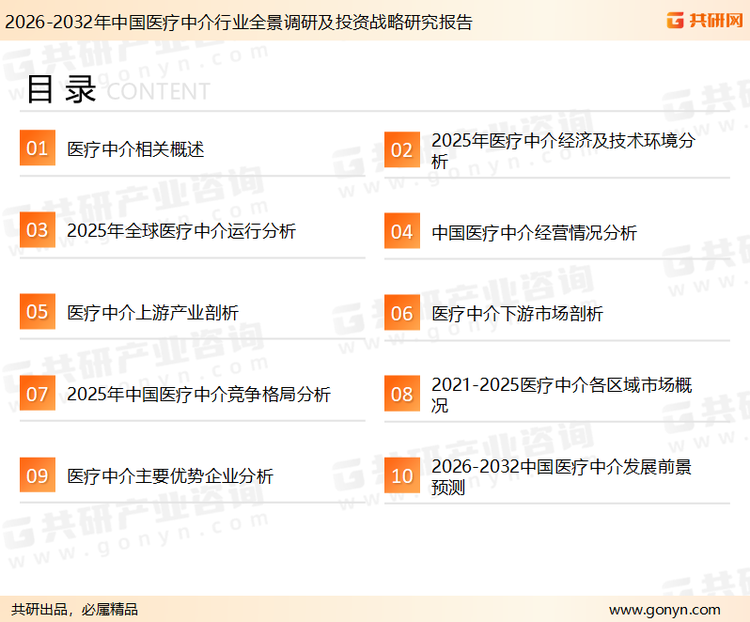The width and height of the screenshot is (750, 622).
Task: Open the www.gonyn.com footer link
Action: pos(664,610)
